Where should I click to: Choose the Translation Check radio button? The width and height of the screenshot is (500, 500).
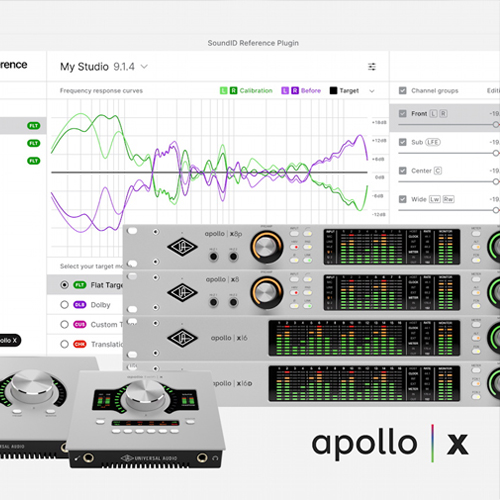[64, 344]
